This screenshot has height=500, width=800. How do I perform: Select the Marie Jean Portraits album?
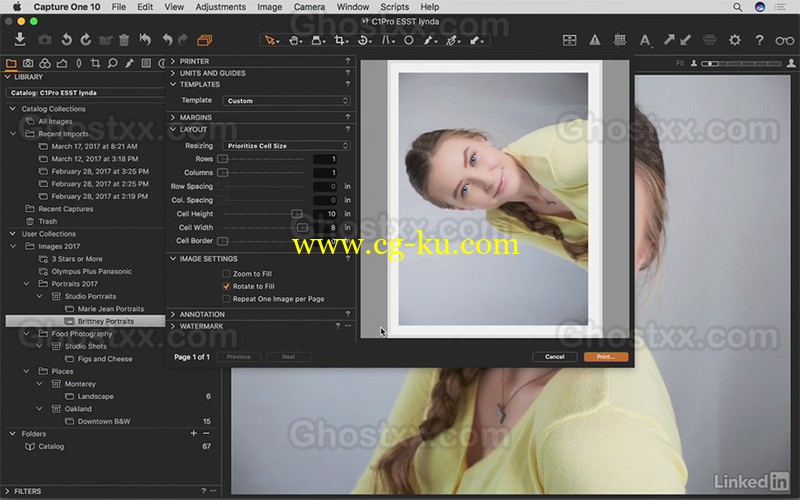point(111,309)
